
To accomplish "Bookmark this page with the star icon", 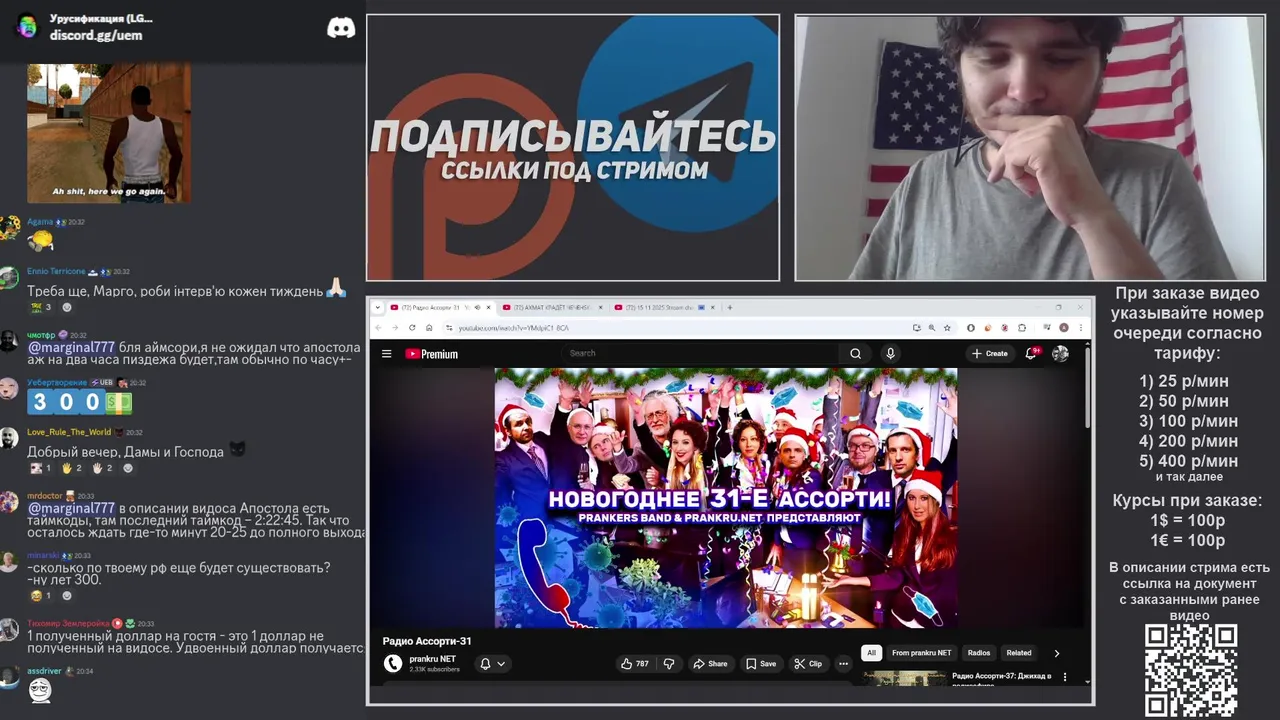I will [x=947, y=327].
